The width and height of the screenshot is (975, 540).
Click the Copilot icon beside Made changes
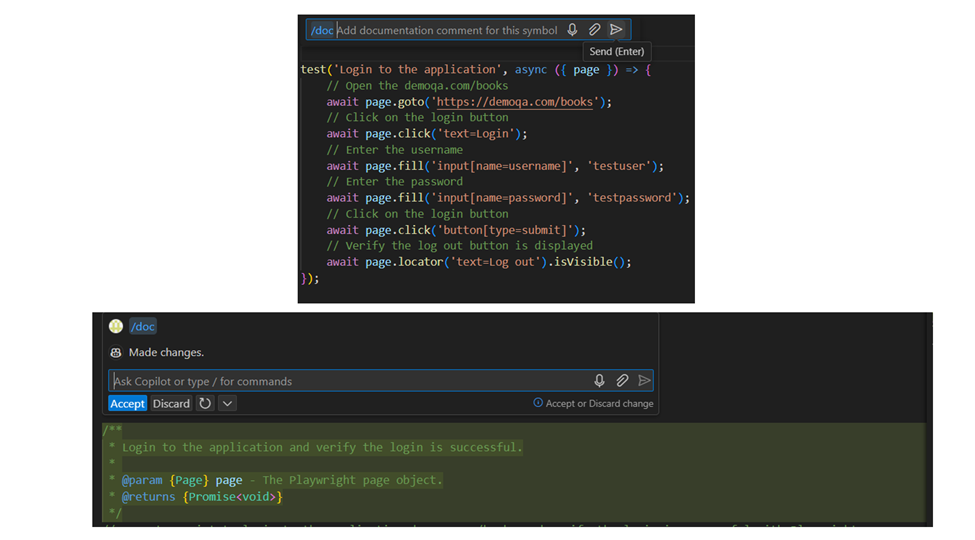[116, 353]
